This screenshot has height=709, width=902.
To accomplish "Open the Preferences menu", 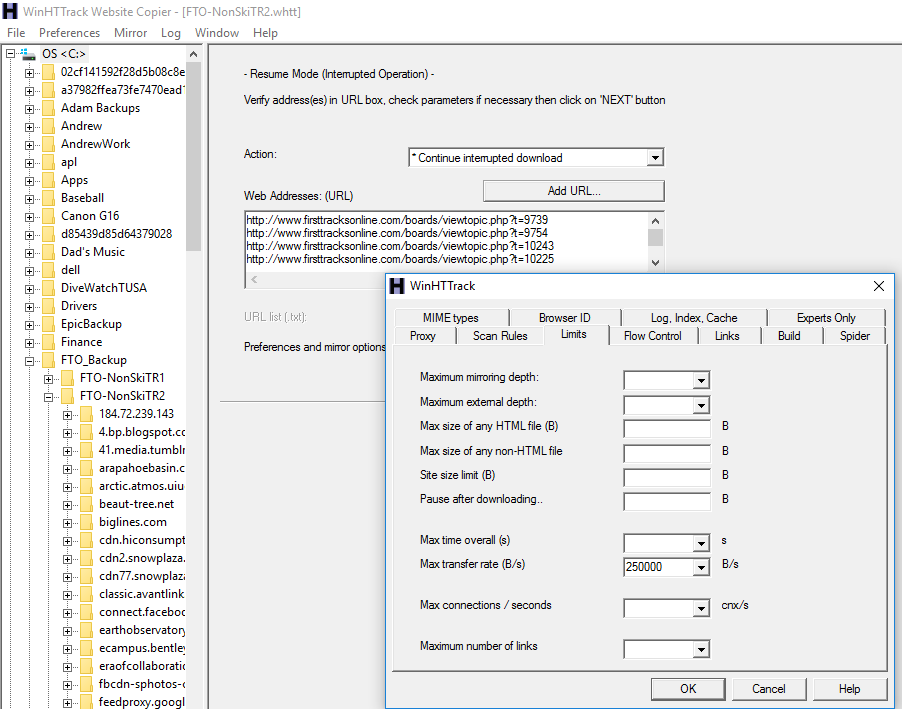I will click(70, 33).
